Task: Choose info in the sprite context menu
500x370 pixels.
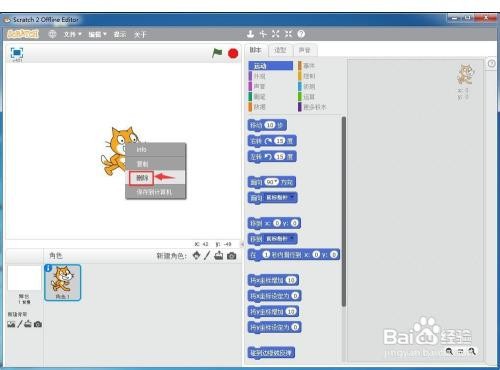Action: [156, 150]
